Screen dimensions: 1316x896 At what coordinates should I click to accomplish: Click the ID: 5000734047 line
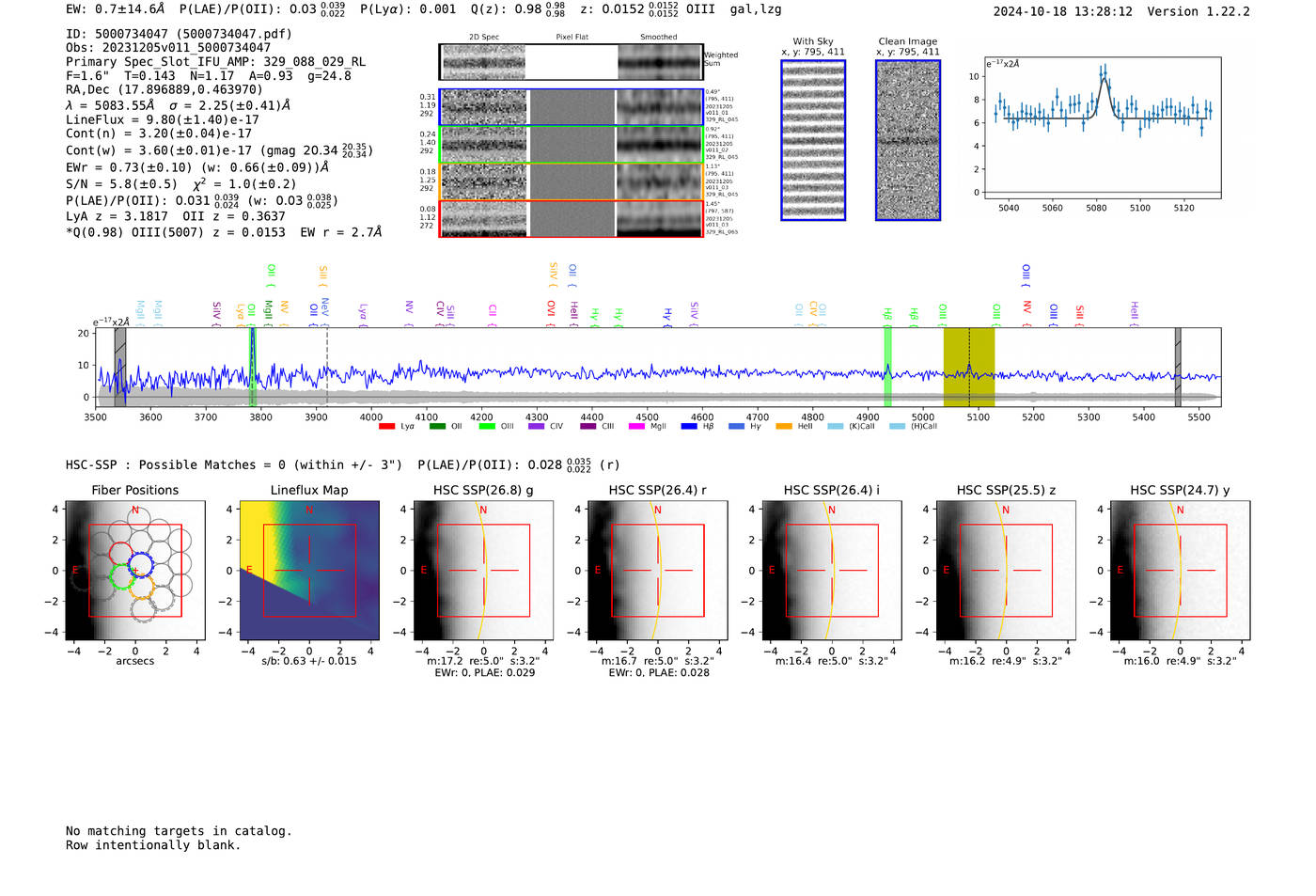(x=179, y=34)
